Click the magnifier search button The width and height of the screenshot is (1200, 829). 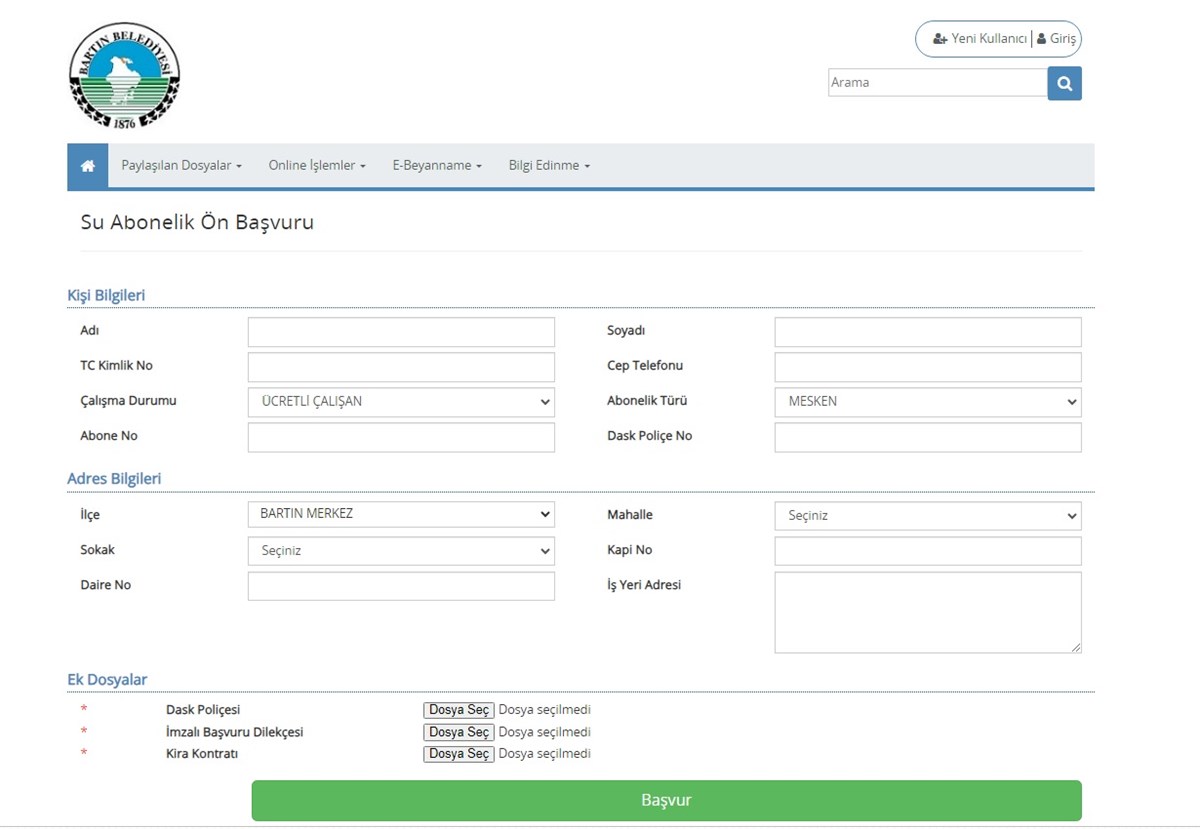click(x=1065, y=84)
